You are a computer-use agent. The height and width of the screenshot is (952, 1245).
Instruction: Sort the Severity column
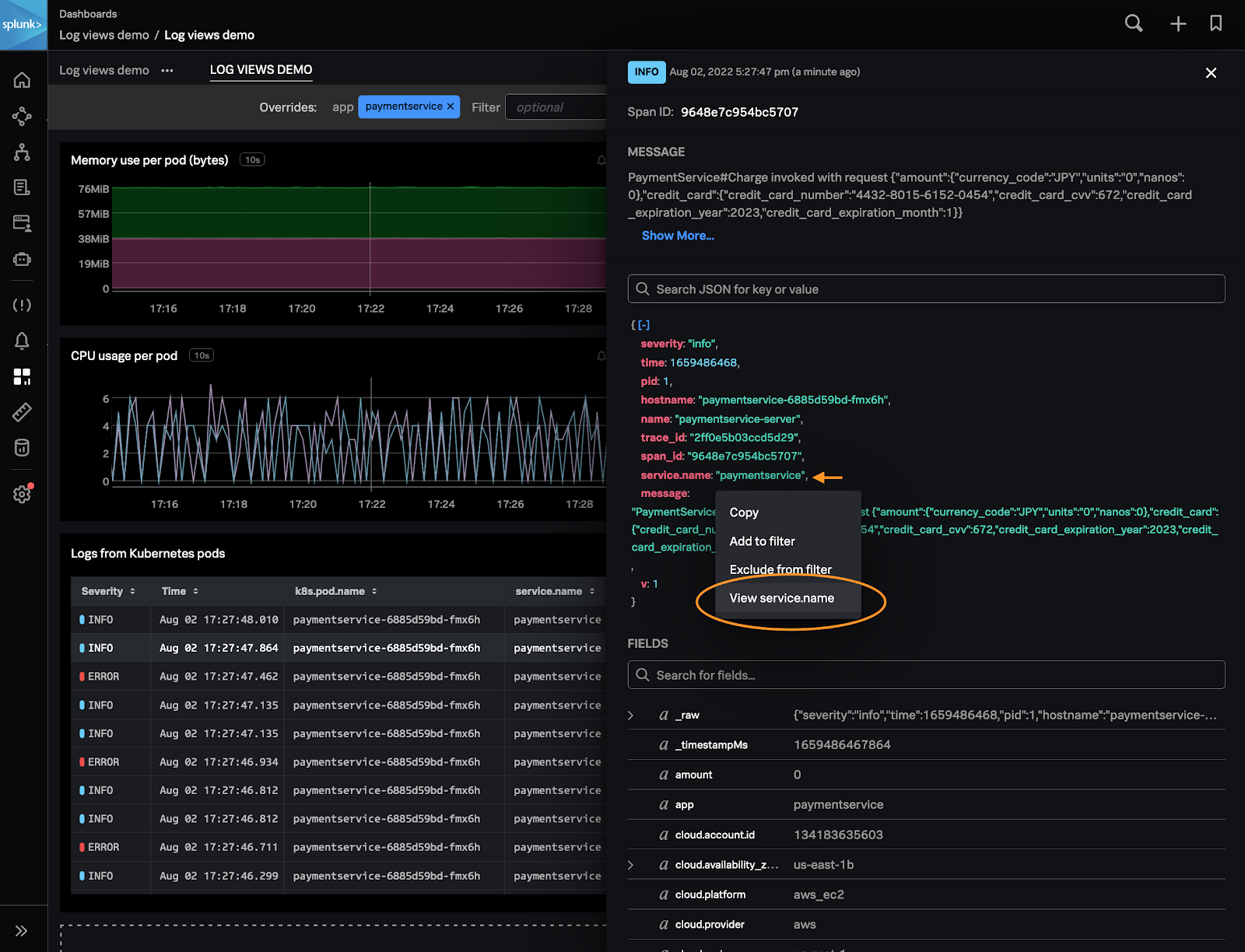pos(132,591)
